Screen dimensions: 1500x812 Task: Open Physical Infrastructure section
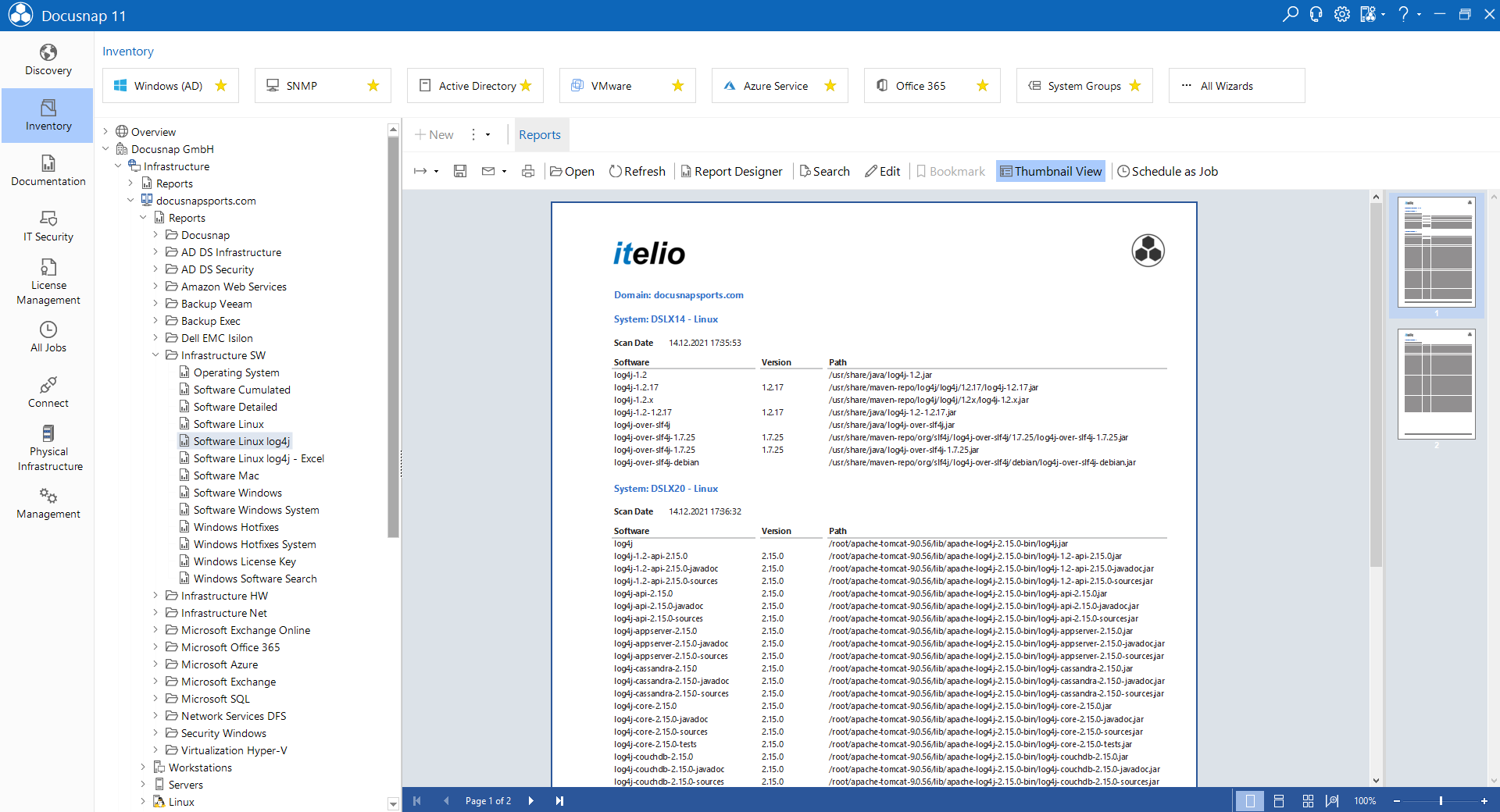[x=48, y=448]
